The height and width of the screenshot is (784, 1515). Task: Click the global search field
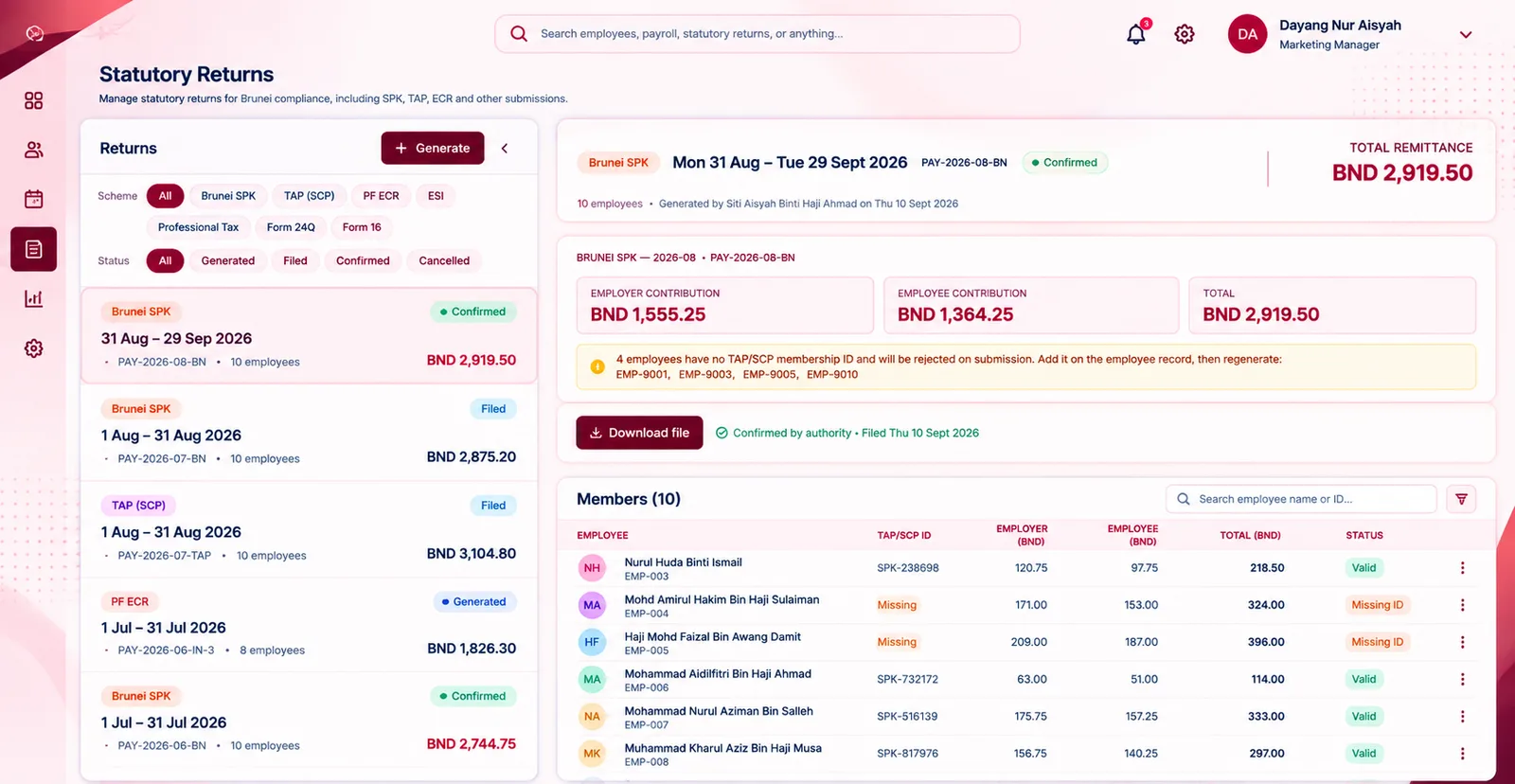tap(757, 34)
